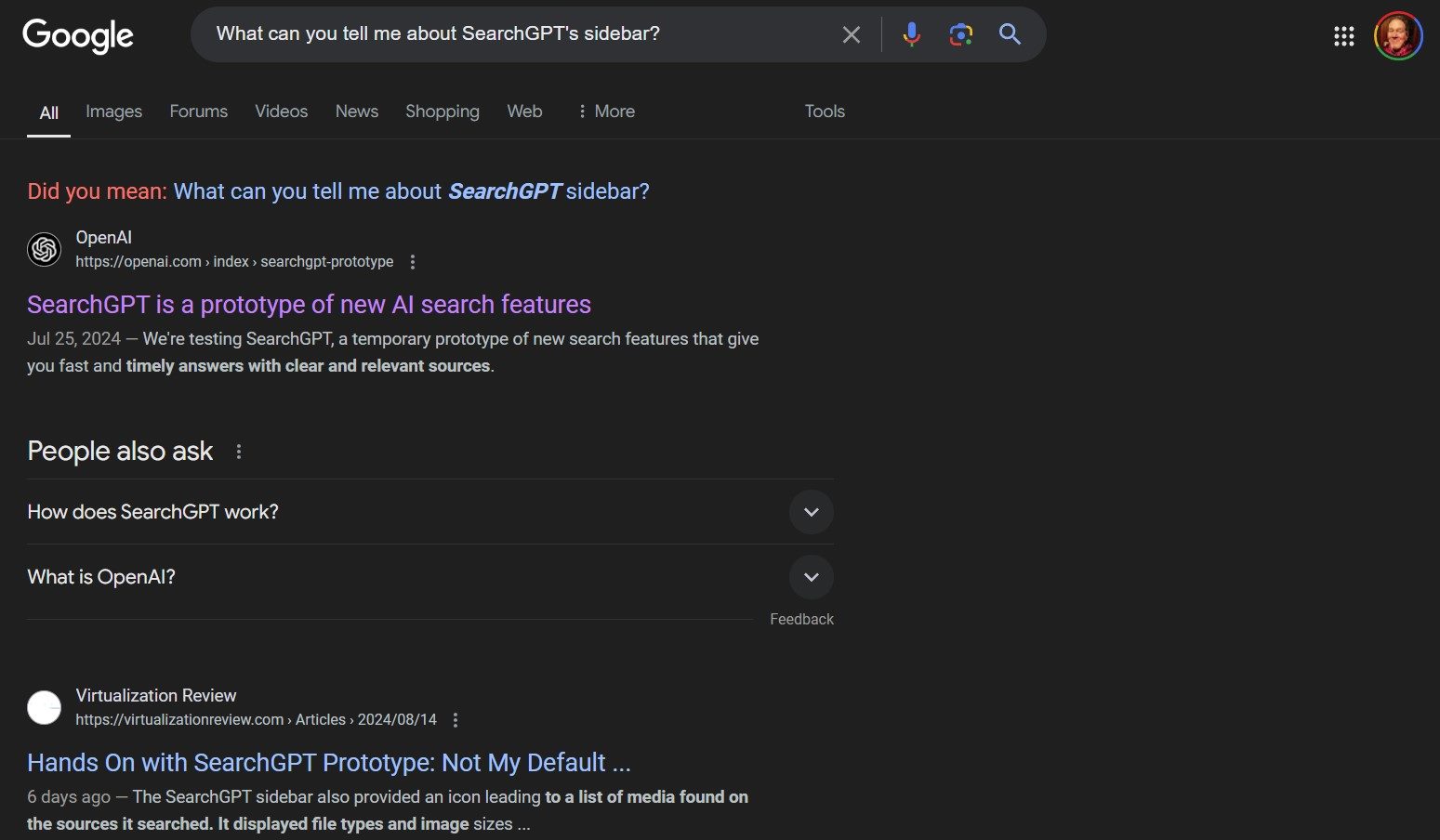Clear the search box with X icon
Image resolution: width=1440 pixels, height=840 pixels.
pyautogui.click(x=851, y=35)
